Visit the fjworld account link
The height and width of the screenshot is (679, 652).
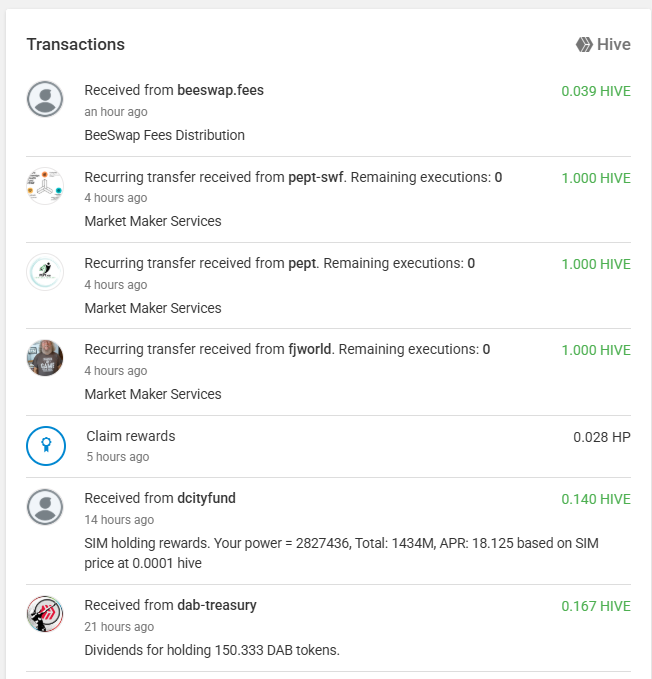coord(311,349)
